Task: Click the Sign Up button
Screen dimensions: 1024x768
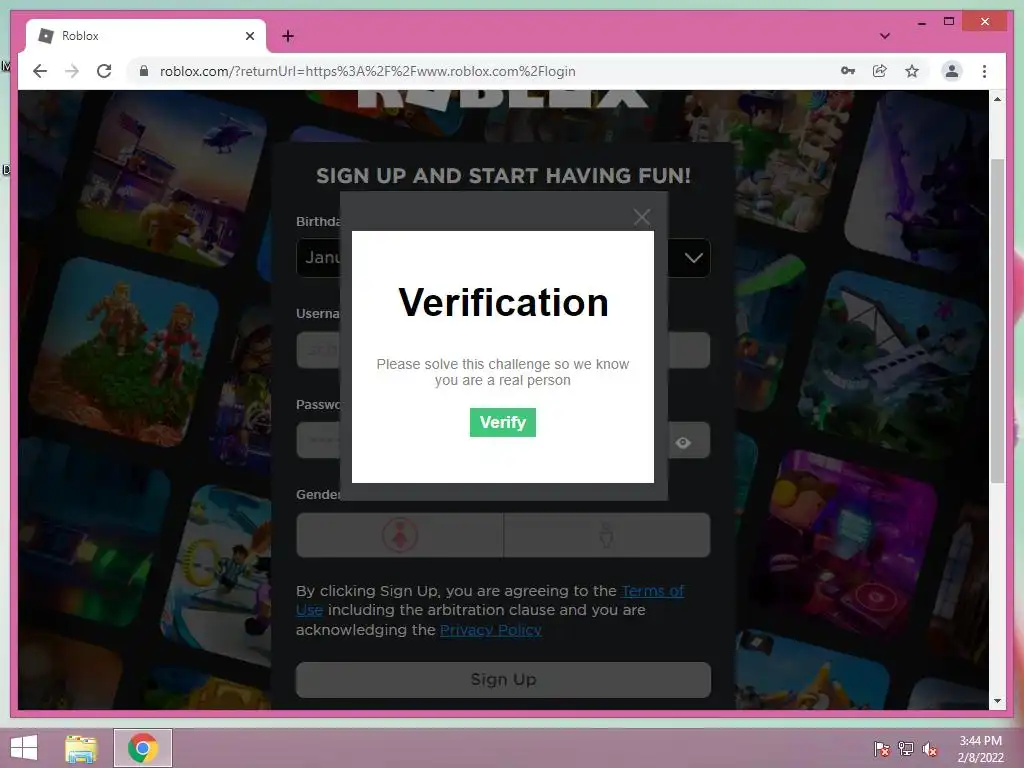Action: pos(503,680)
